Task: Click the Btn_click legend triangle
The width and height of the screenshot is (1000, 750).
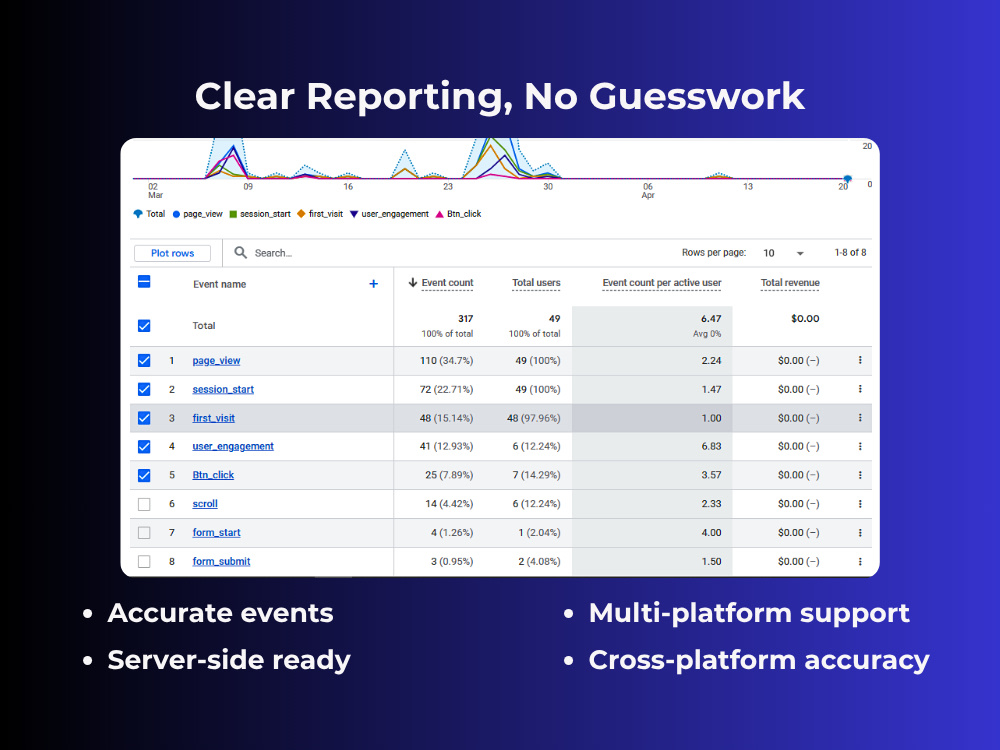Action: [439, 214]
